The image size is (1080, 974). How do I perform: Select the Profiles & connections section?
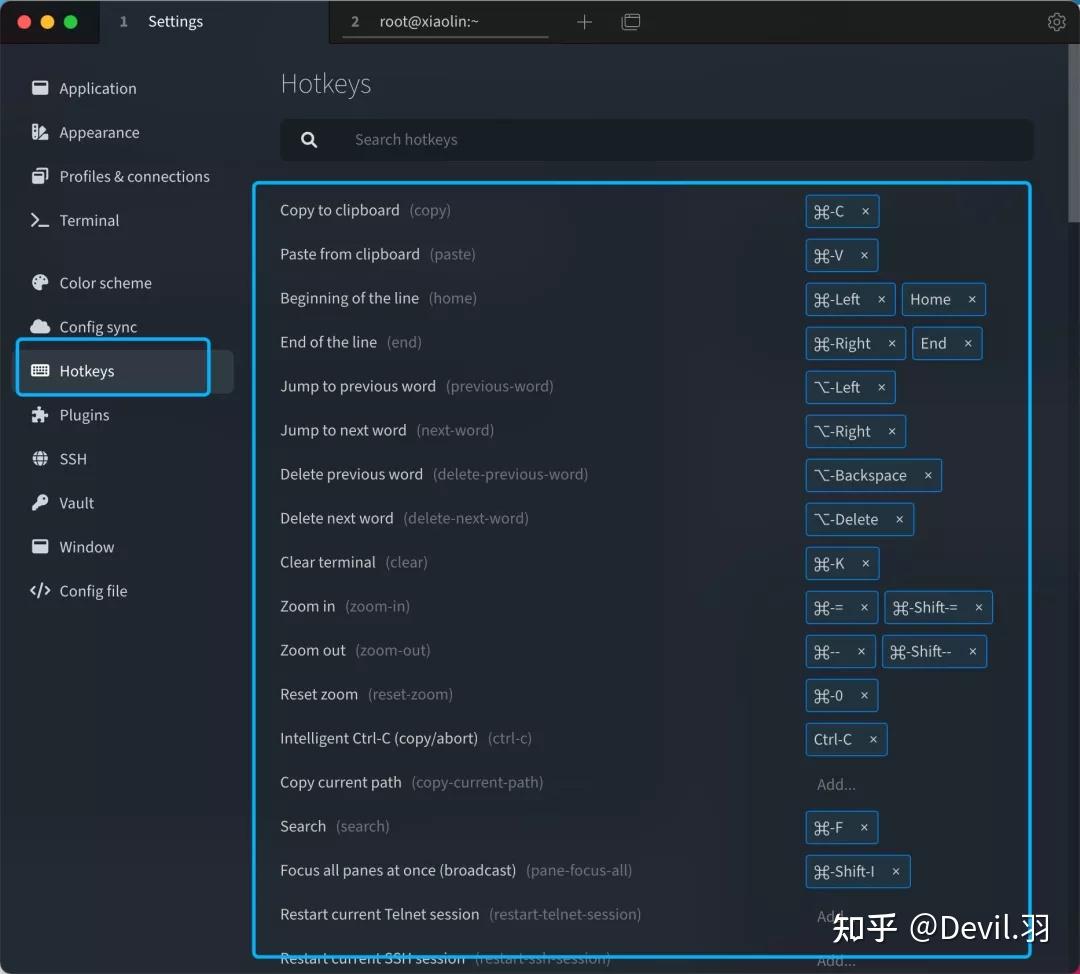coord(132,176)
